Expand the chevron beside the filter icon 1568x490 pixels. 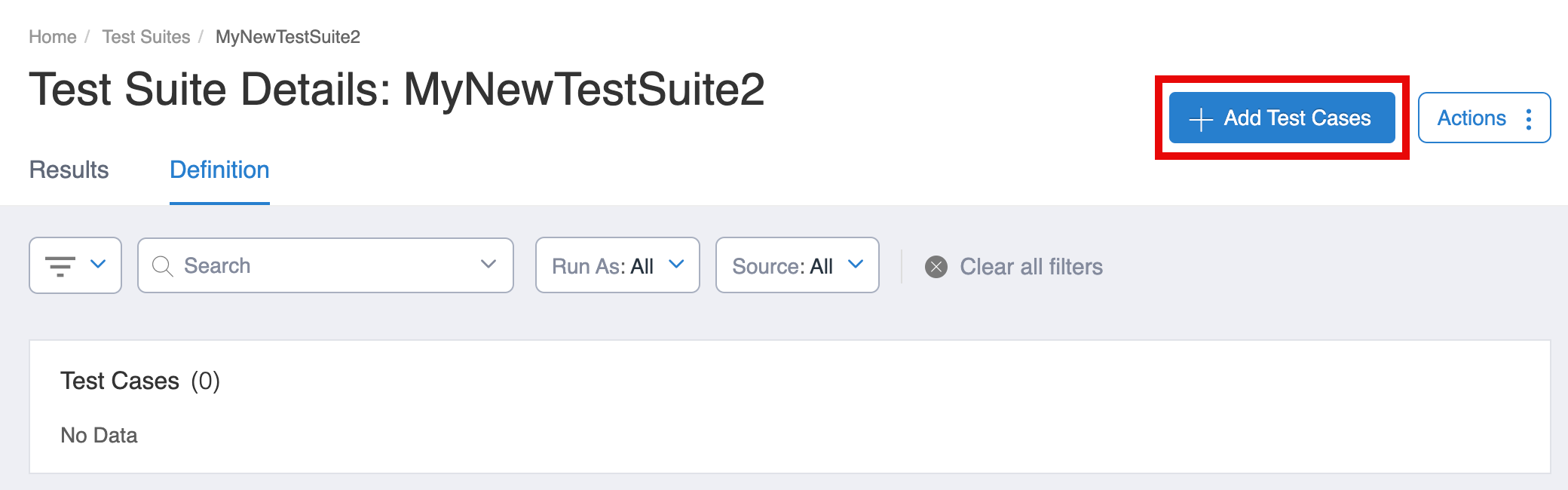[98, 265]
